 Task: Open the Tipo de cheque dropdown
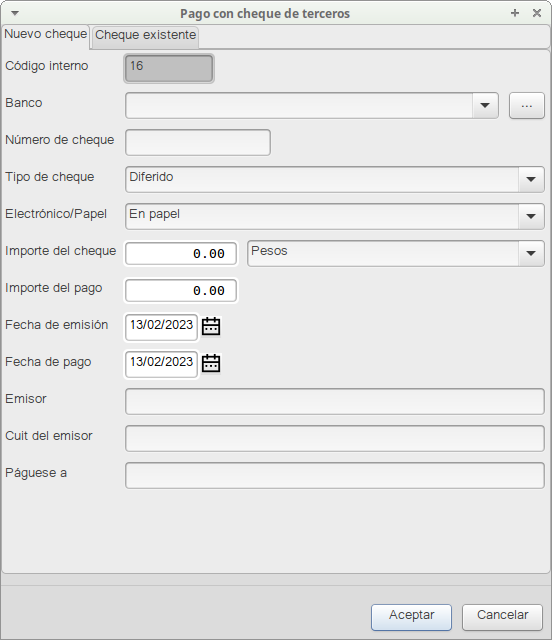(531, 180)
